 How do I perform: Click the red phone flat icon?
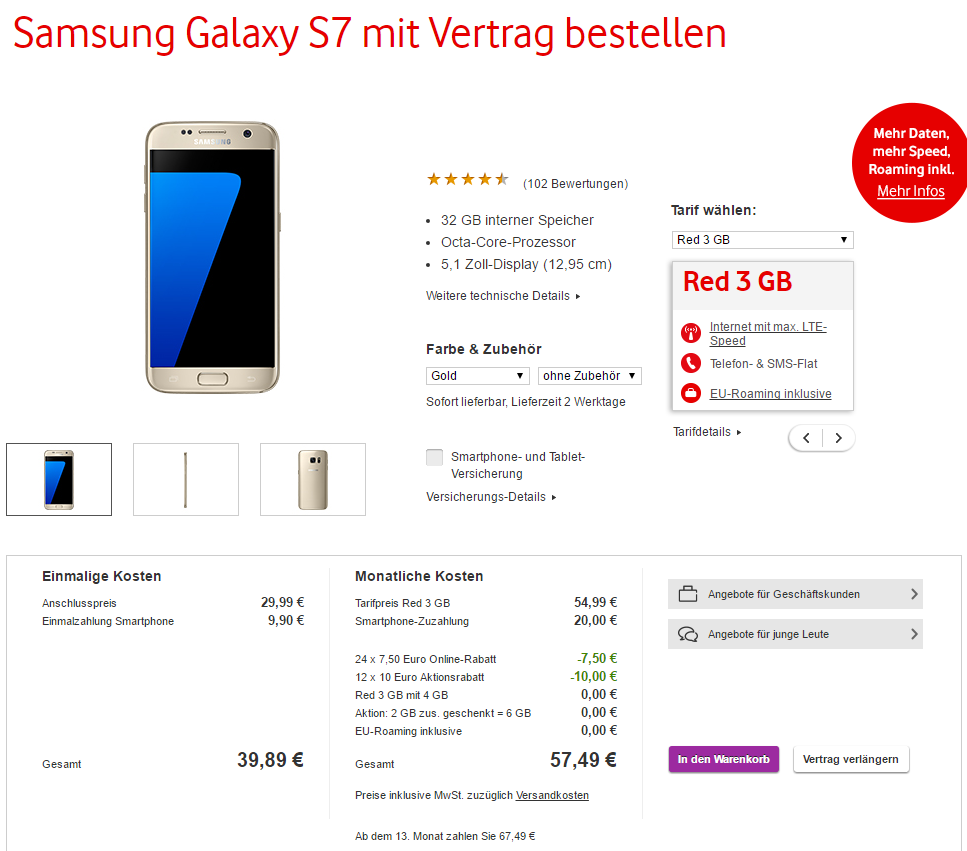click(691, 363)
